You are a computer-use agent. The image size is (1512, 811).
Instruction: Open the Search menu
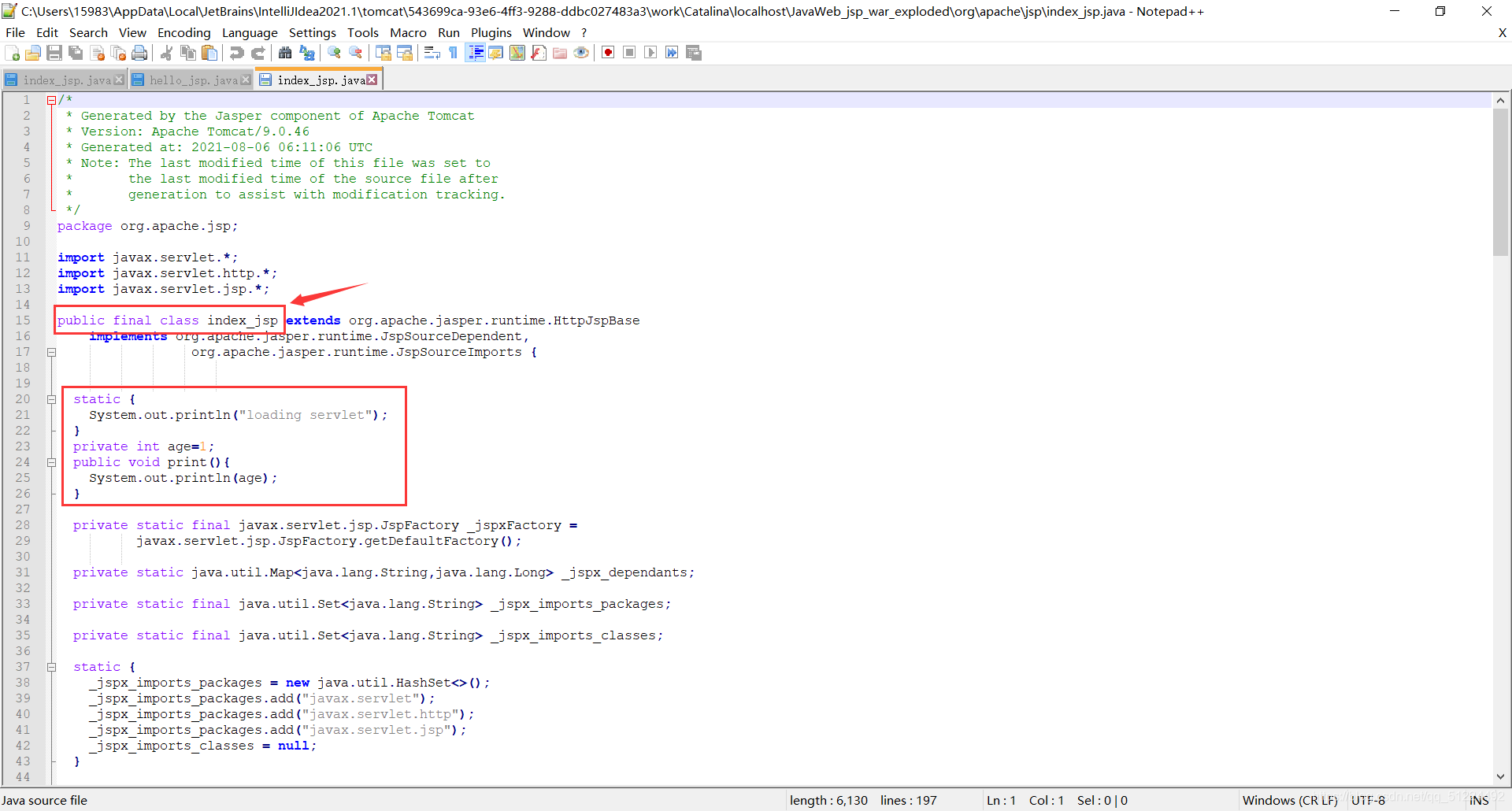[x=88, y=32]
